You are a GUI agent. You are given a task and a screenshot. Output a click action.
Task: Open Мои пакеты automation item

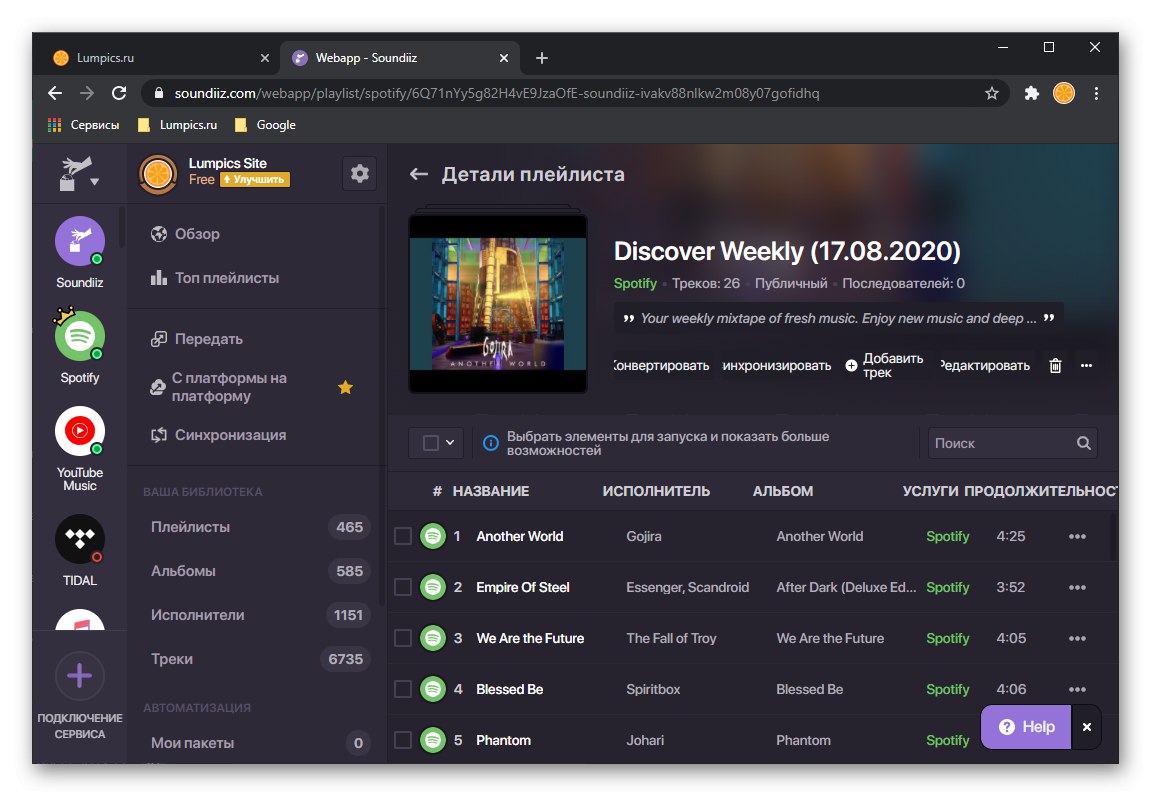258,743
